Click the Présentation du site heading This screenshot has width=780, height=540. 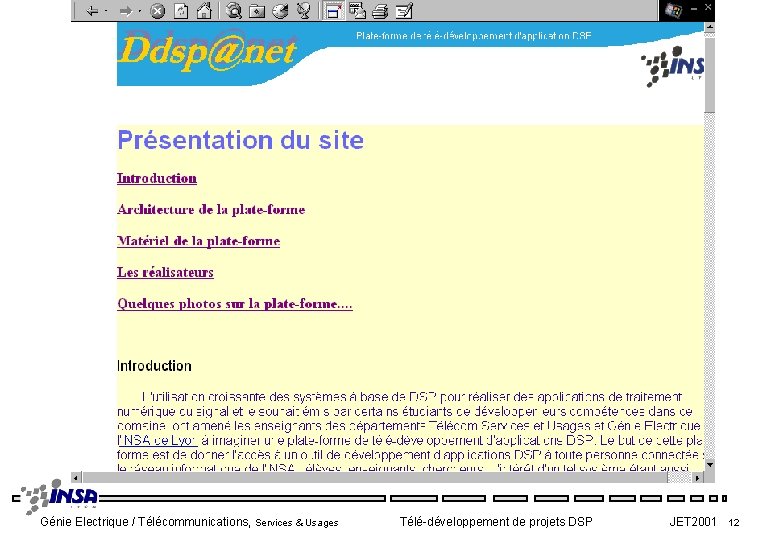click(x=241, y=140)
